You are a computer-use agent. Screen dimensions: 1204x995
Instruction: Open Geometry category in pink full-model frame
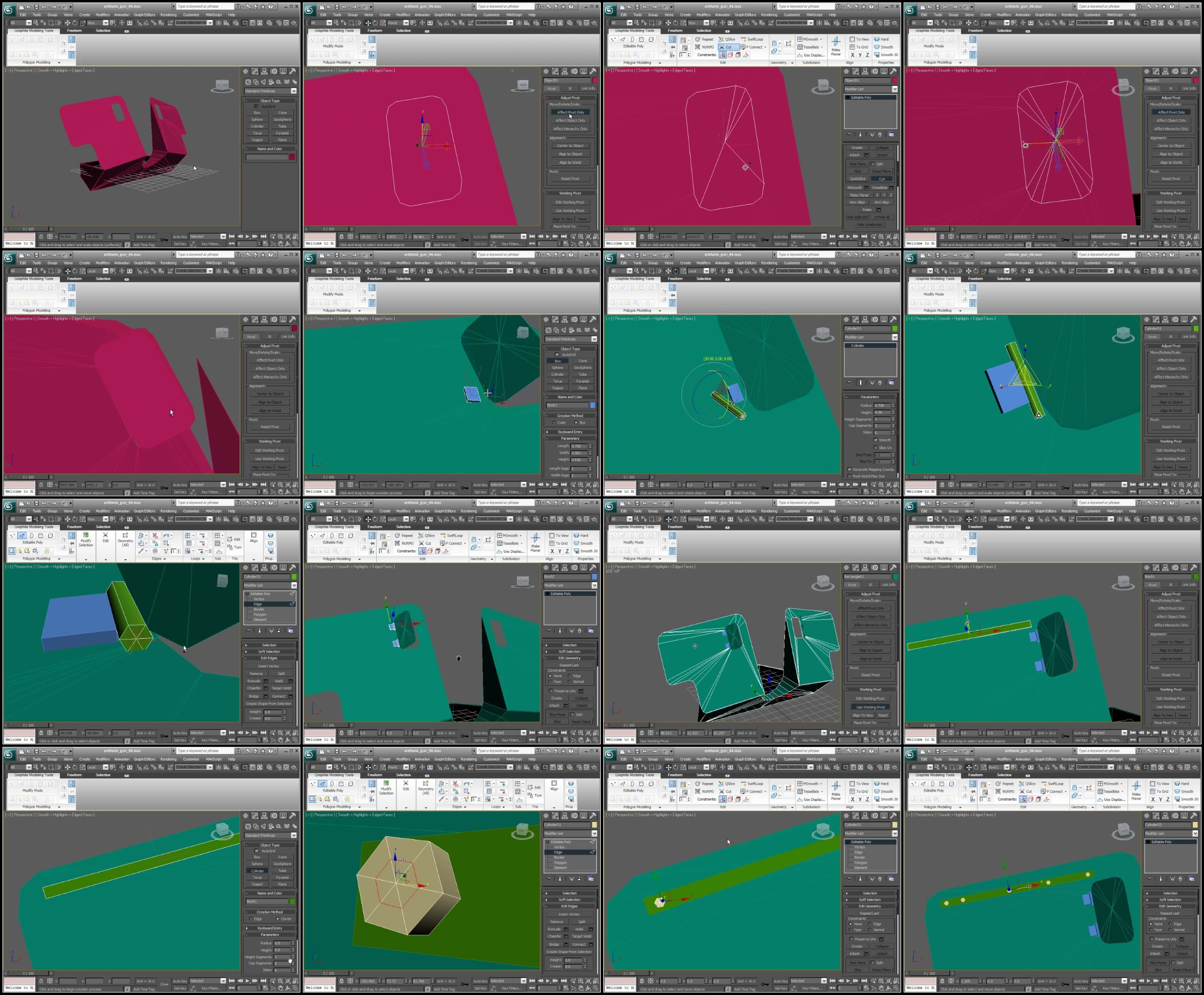click(x=248, y=81)
